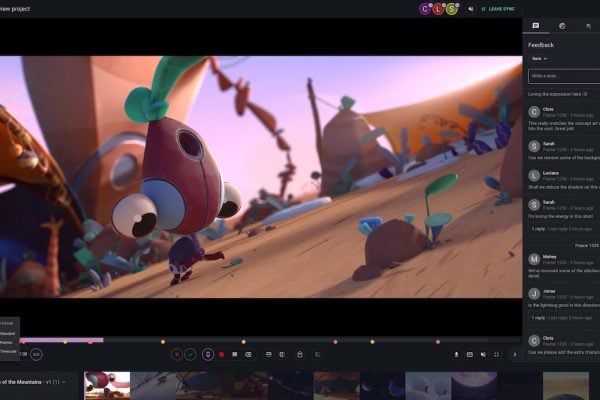Click the horizontal layout icon in toolbar
Viewport: 600px width, 400px height.
pos(269,355)
